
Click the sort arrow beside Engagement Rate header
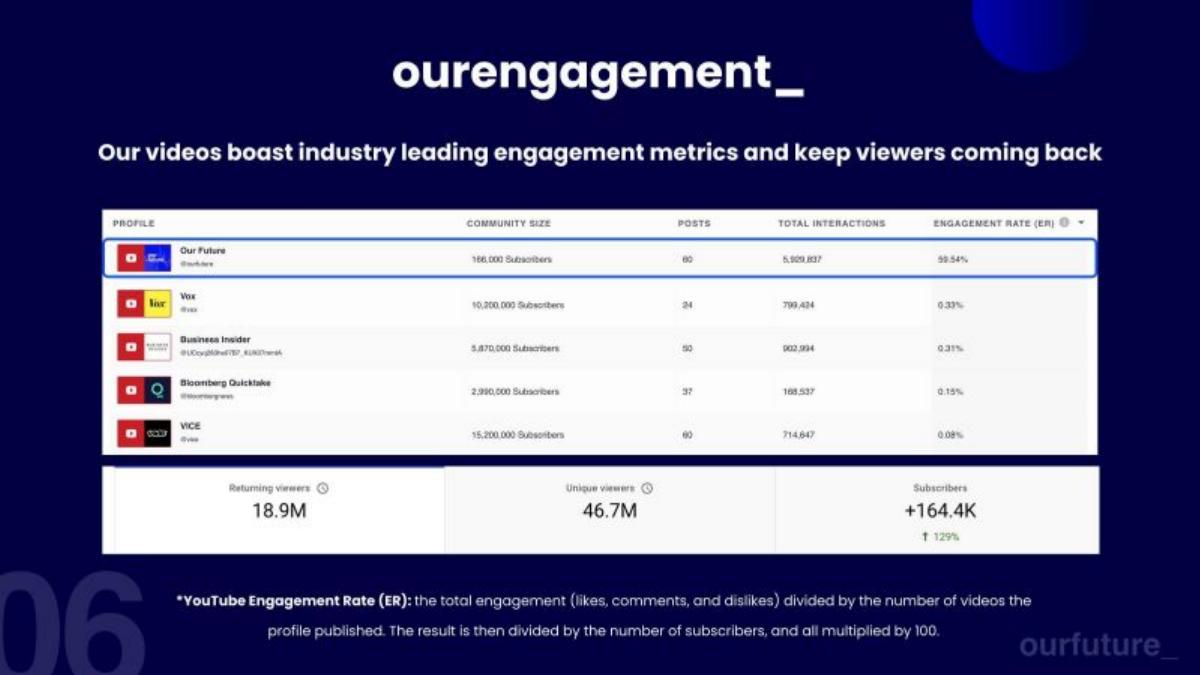(1081, 223)
